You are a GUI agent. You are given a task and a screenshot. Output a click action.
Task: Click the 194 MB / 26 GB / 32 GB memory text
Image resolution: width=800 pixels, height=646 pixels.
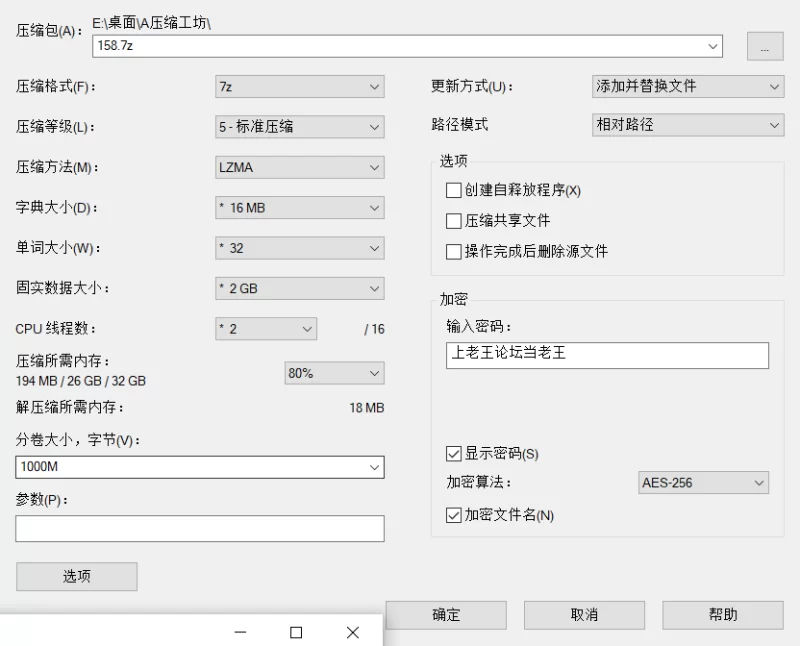81,381
